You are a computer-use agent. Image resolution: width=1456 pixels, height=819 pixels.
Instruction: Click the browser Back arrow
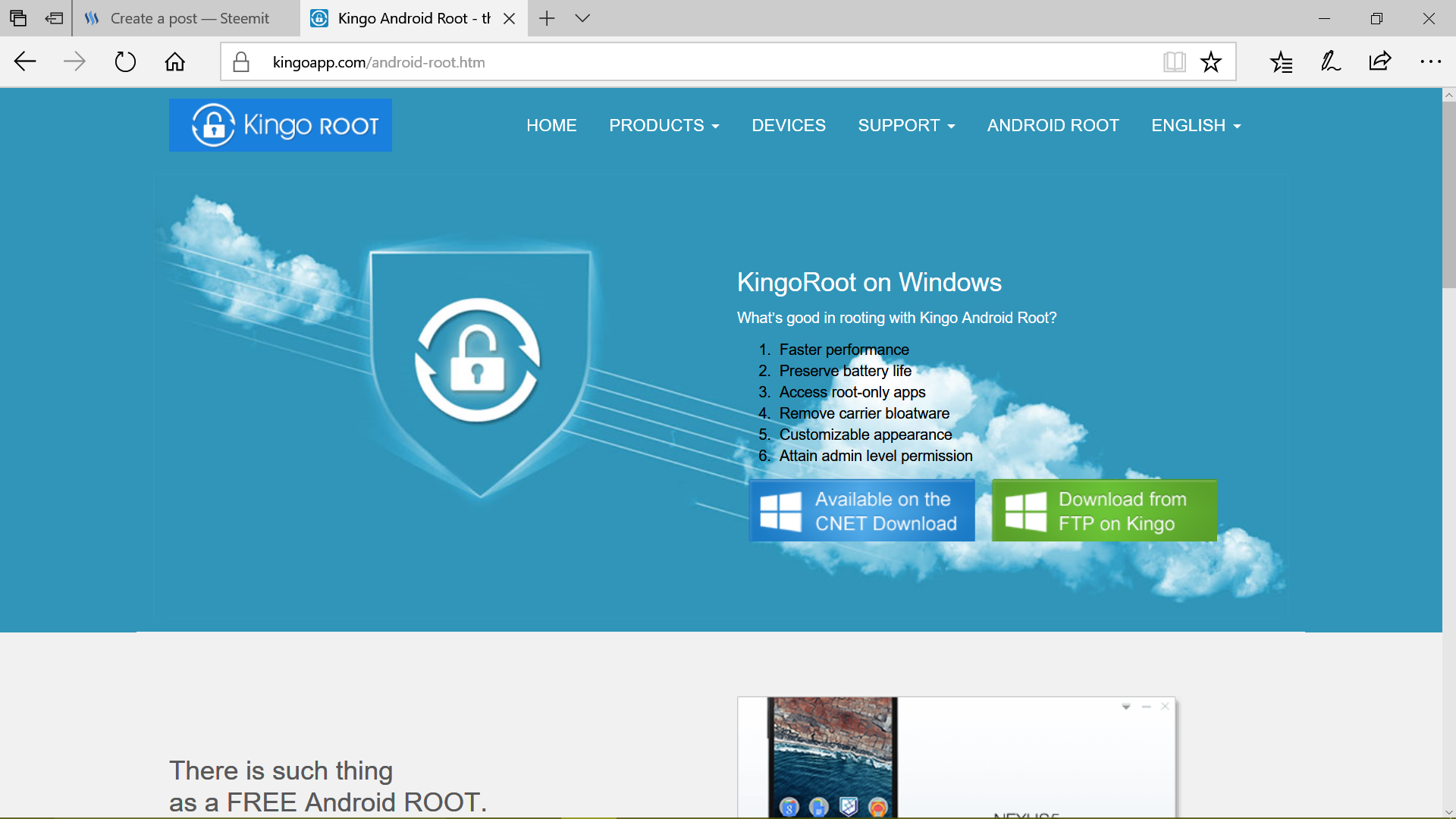[25, 61]
